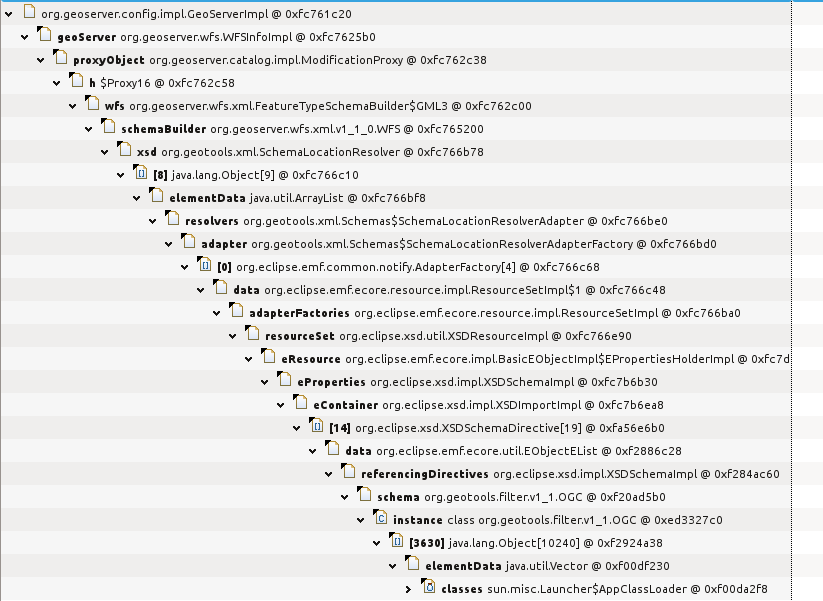This screenshot has width=823, height=601.
Task: Click the [0] AdapterFactory[4] array icon
Action: 205,265
